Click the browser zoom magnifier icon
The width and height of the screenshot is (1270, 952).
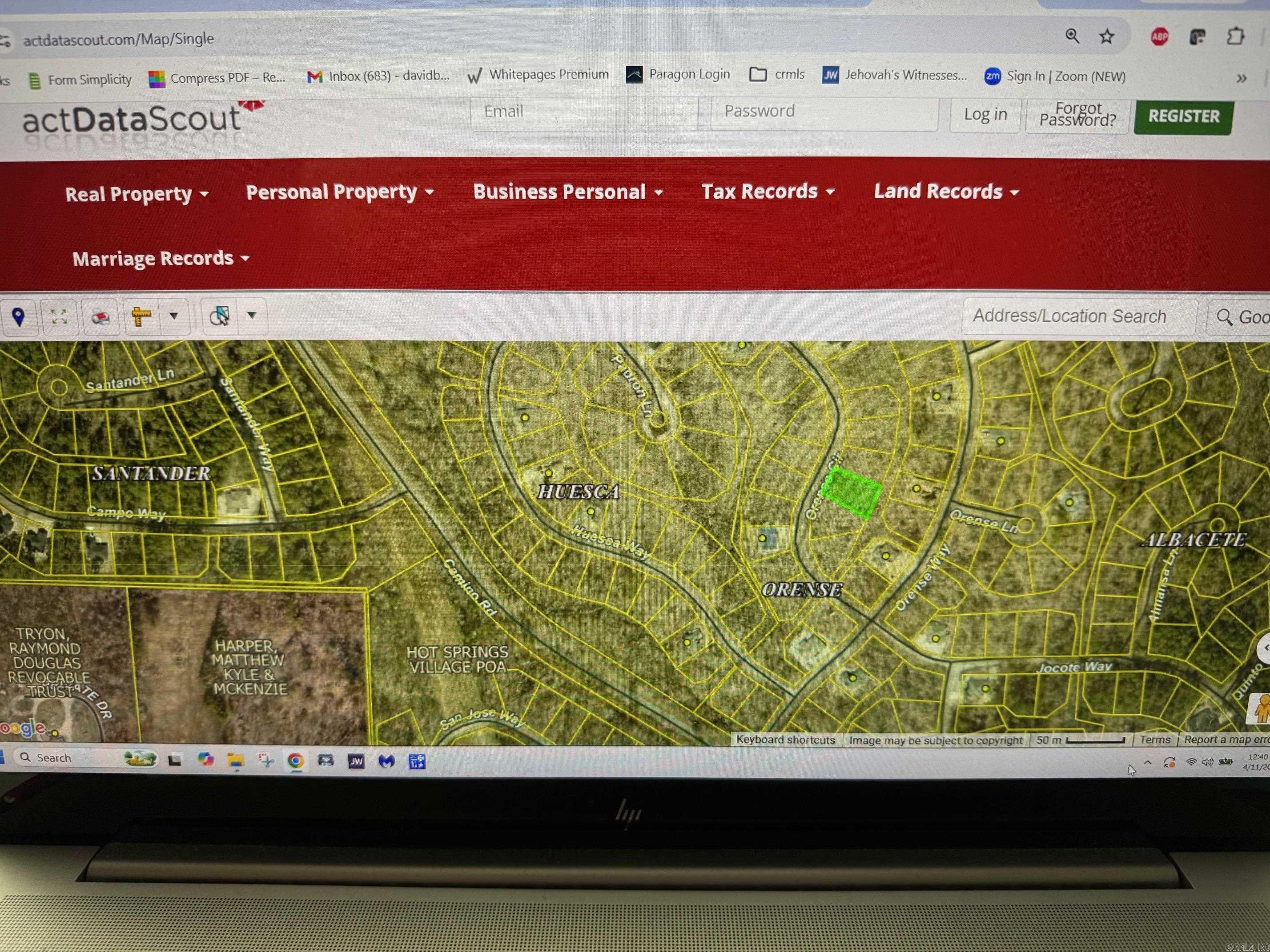click(1072, 36)
